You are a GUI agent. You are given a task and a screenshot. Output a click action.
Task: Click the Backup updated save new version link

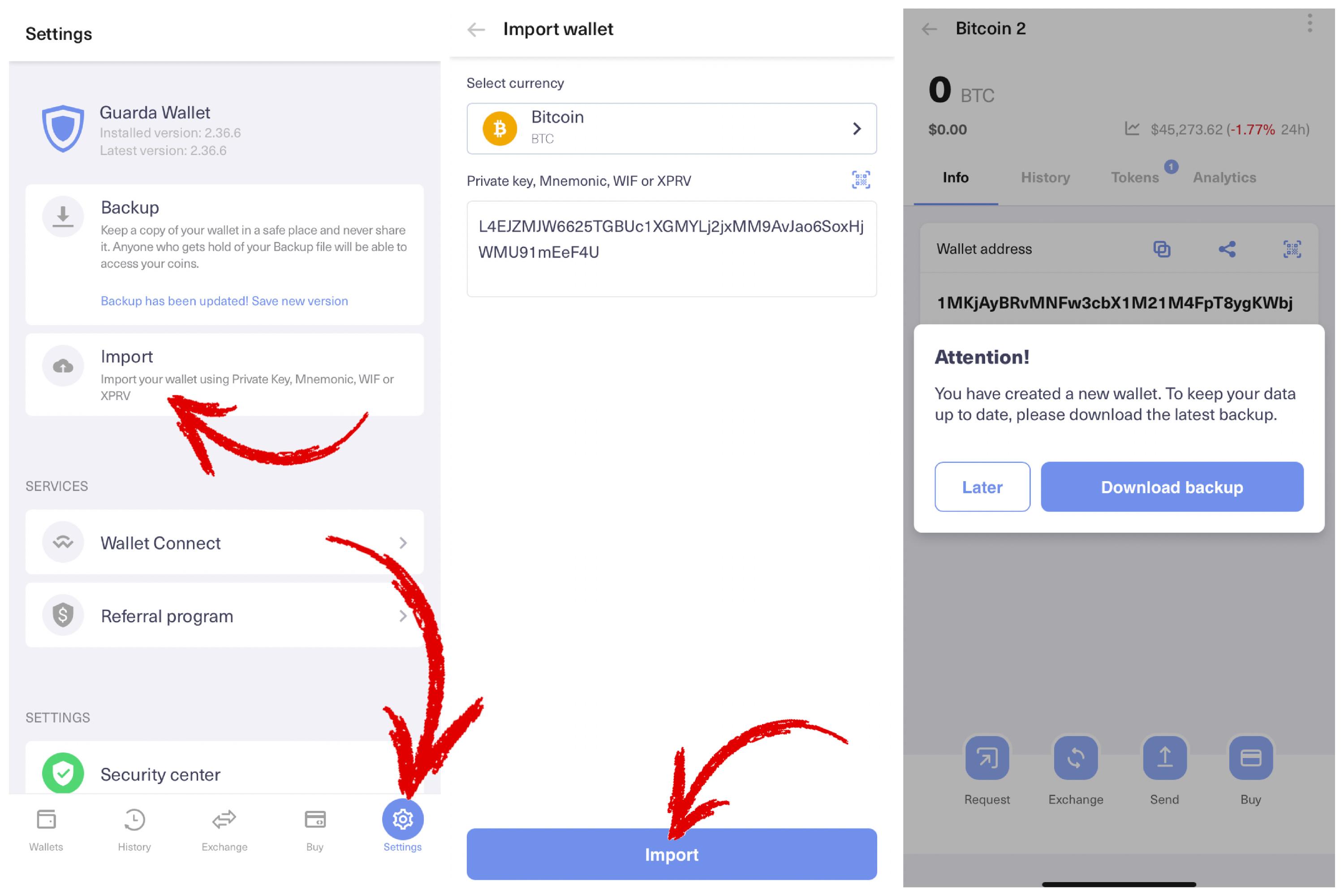tap(223, 300)
